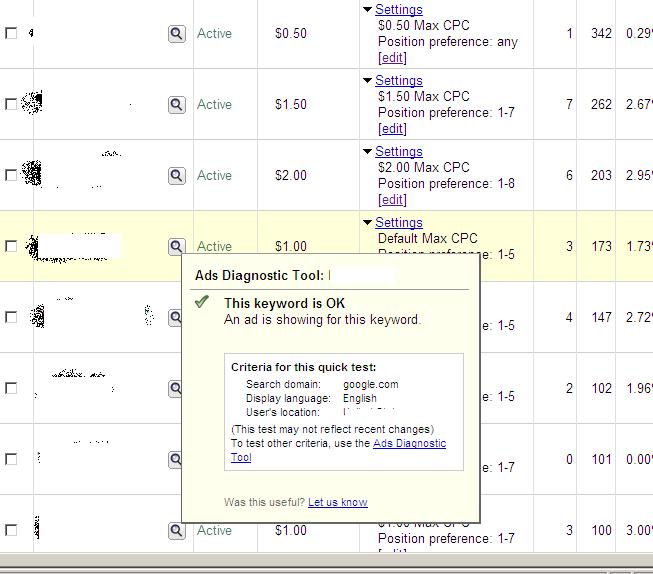This screenshot has width=653, height=574.
Task: Open Settings link above $1.50 Max CPC
Action: [x=399, y=80]
